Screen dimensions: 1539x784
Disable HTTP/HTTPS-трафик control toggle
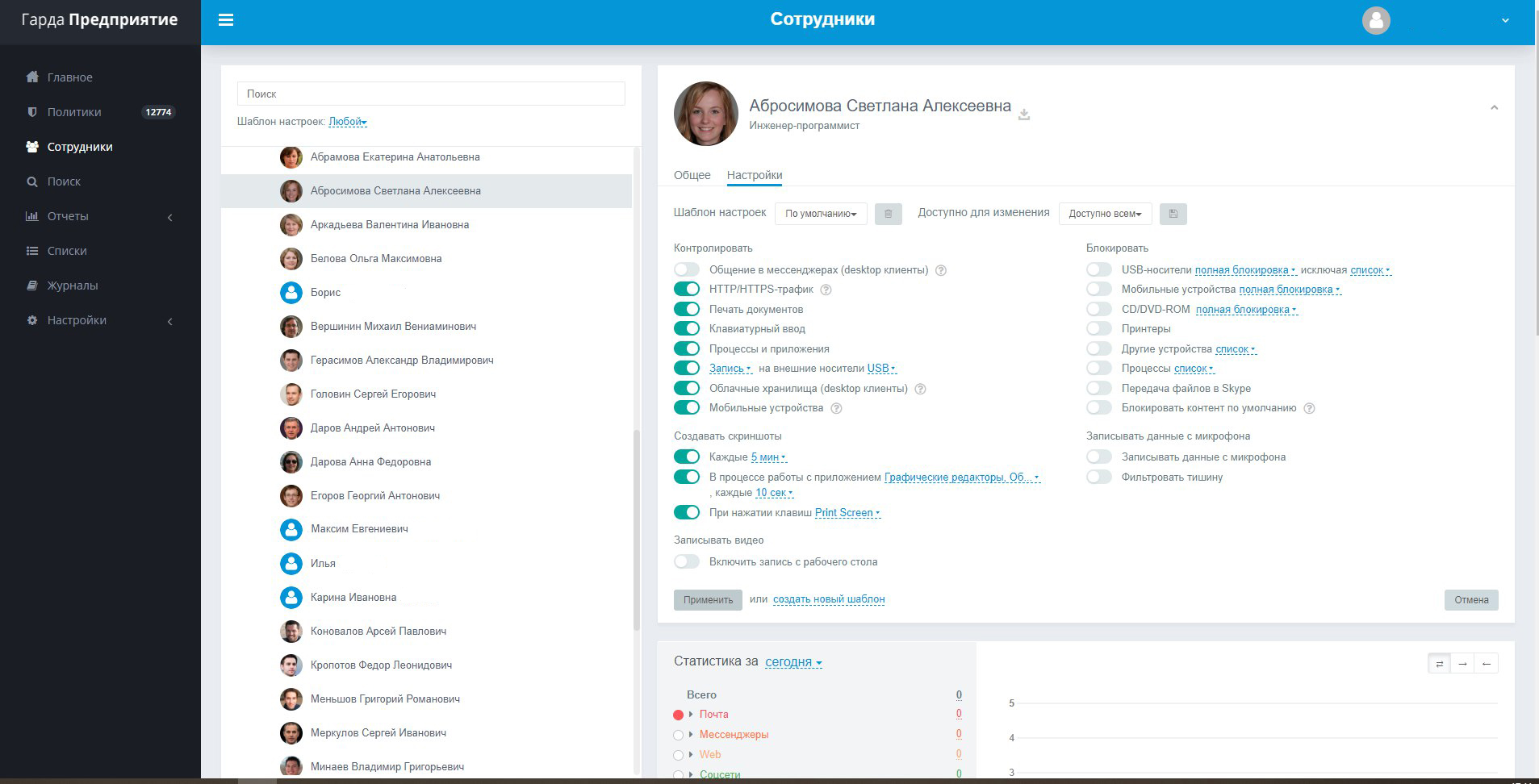(x=687, y=289)
